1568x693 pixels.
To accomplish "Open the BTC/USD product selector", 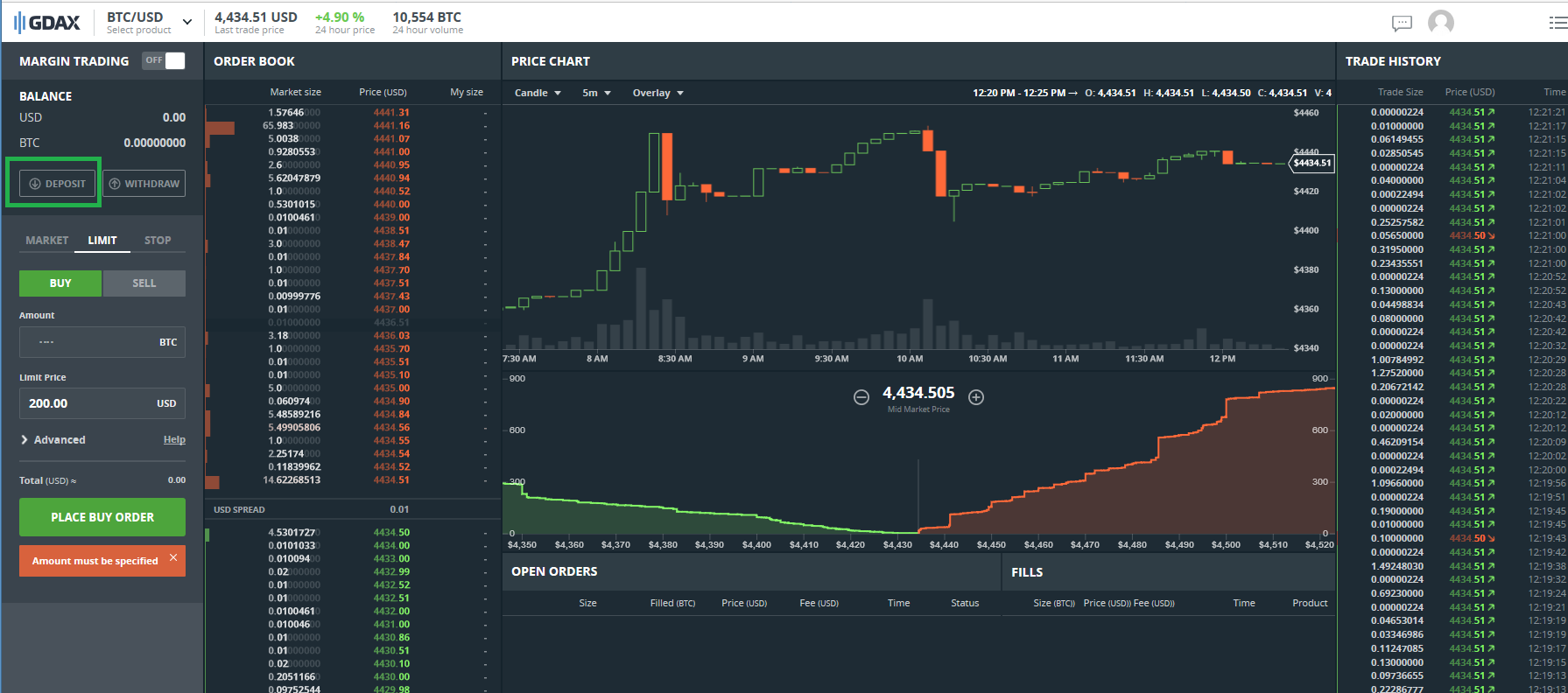I will (x=149, y=23).
